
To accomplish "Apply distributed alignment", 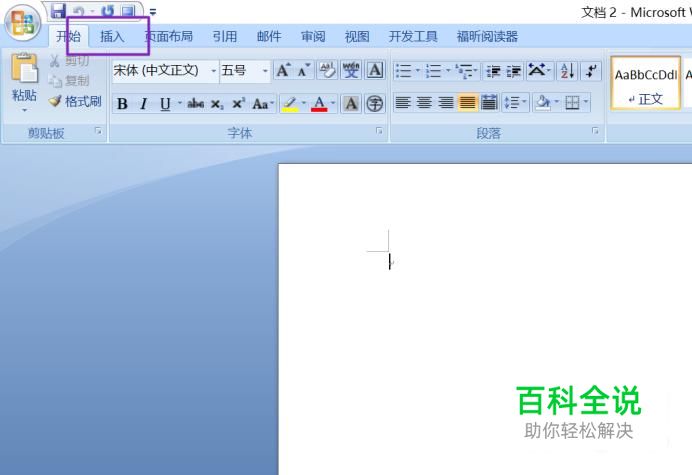I will (x=489, y=102).
